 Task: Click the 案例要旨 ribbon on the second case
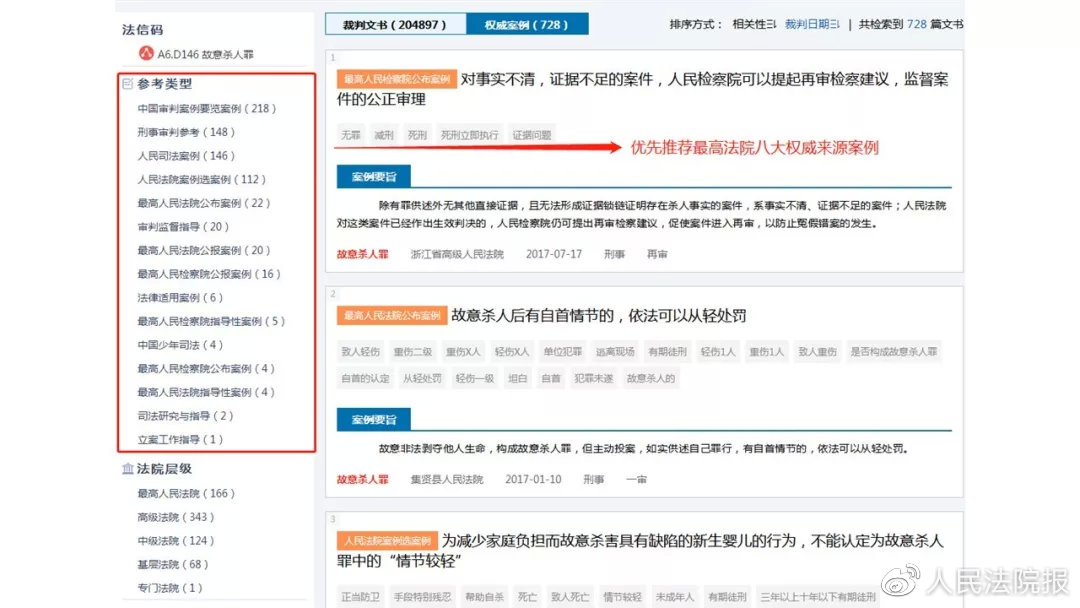(x=372, y=420)
